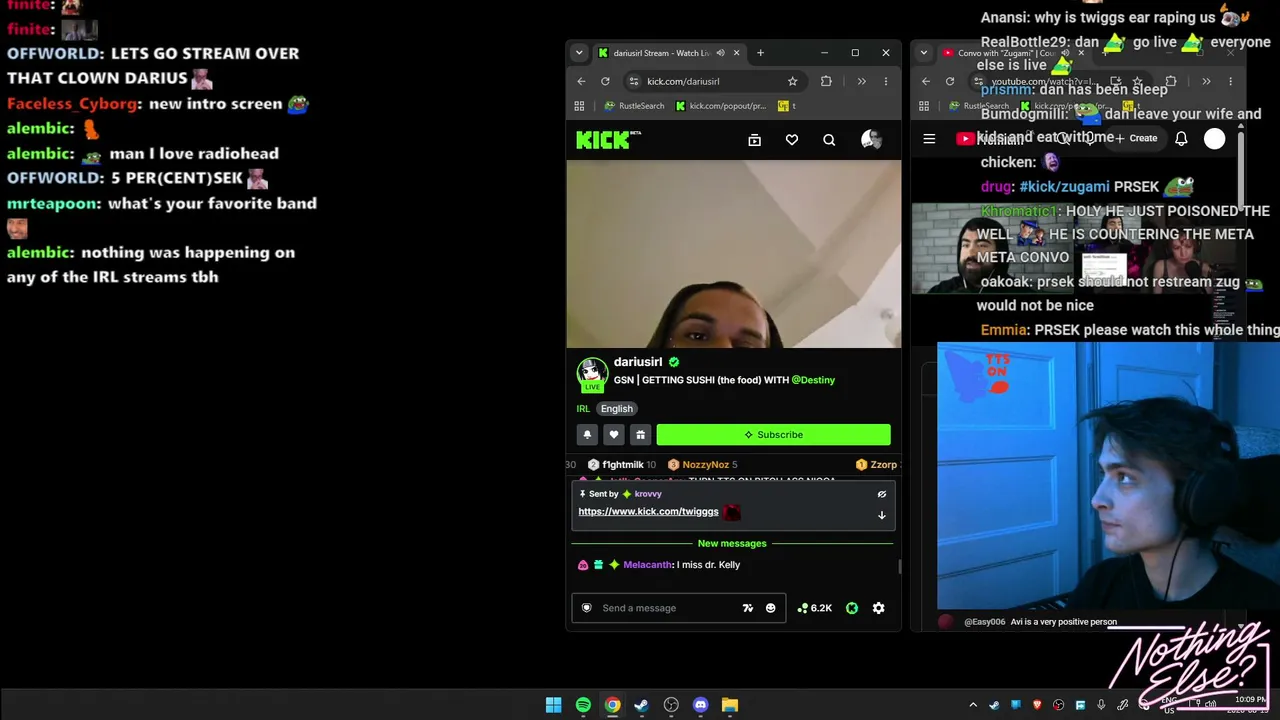Screen dimensions: 1280x720
Task: Open the tab search dropdown in Kick window
Action: coord(579,53)
